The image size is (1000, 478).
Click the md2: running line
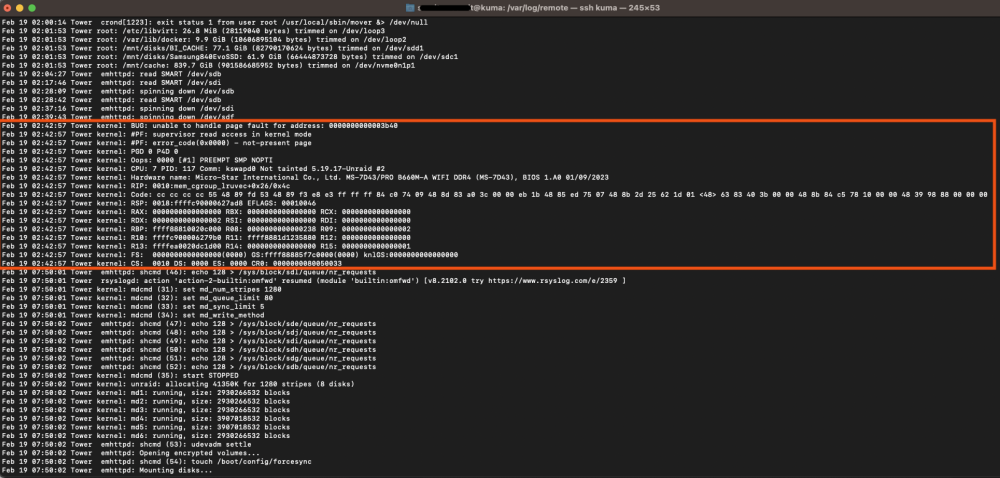click(x=146, y=401)
